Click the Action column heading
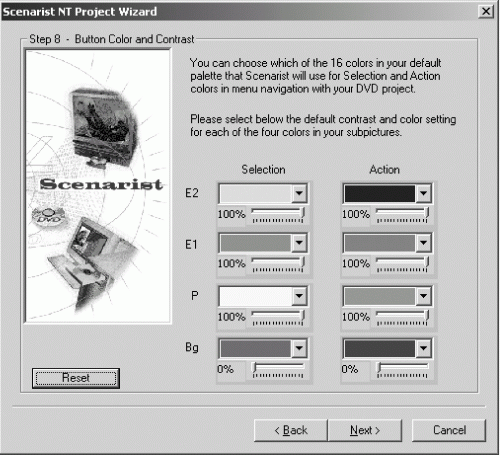Viewport: 500px width, 455px height. pyautogui.click(x=384, y=169)
